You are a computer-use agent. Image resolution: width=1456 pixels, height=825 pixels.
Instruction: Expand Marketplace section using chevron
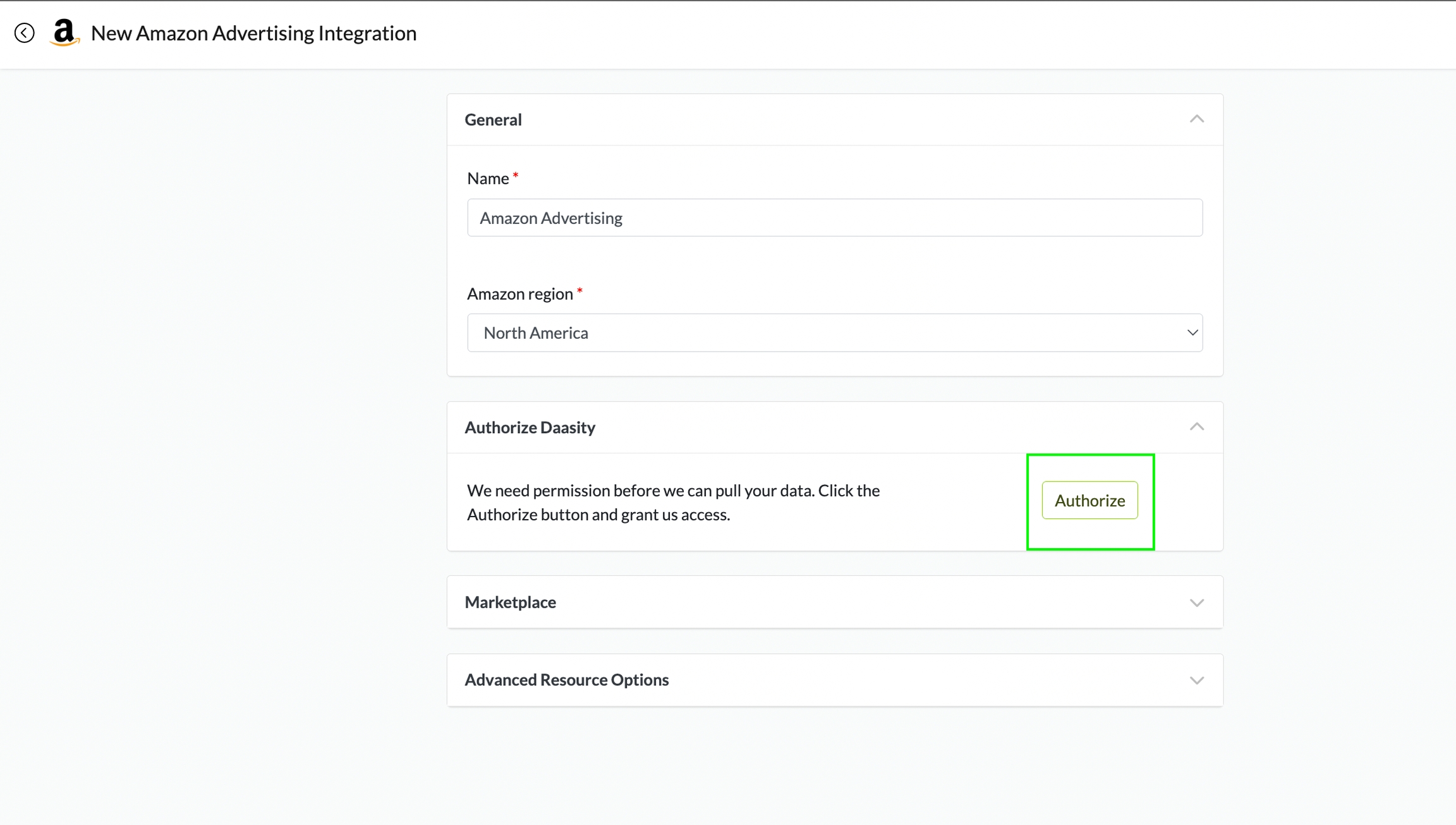tap(1196, 602)
